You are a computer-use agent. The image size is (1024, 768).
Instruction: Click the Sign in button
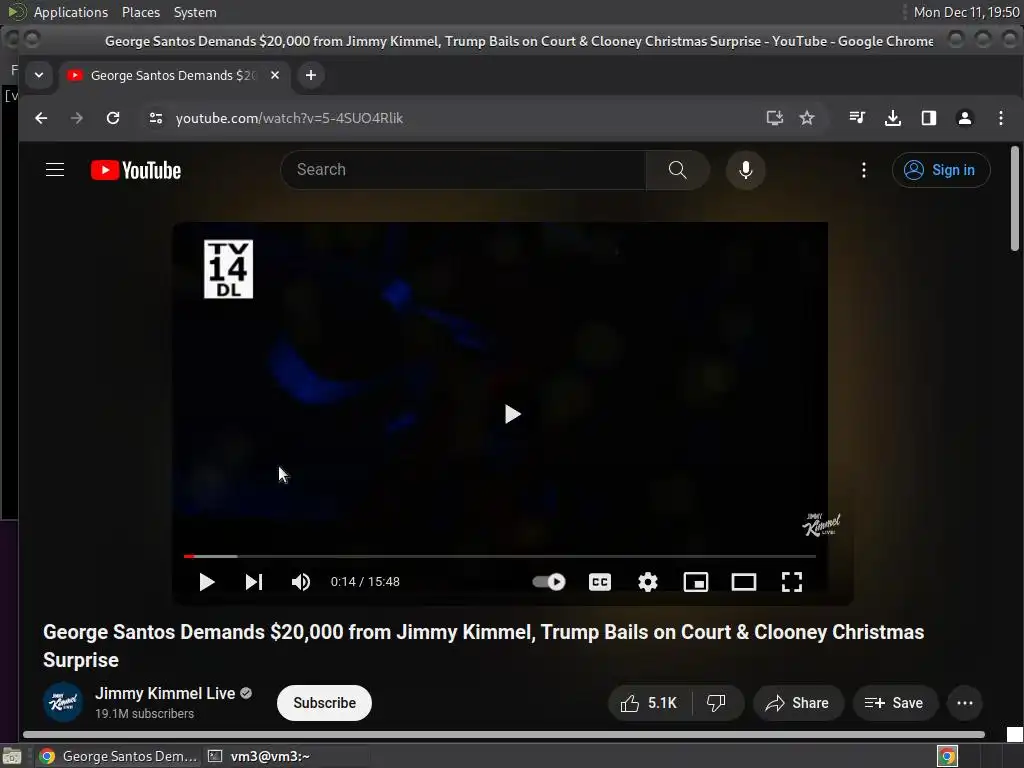tap(940, 170)
